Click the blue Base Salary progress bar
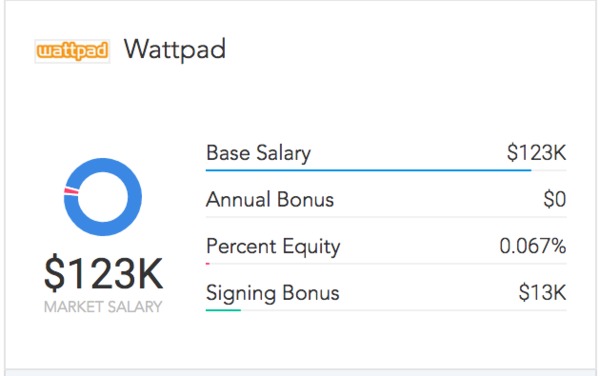 368,170
